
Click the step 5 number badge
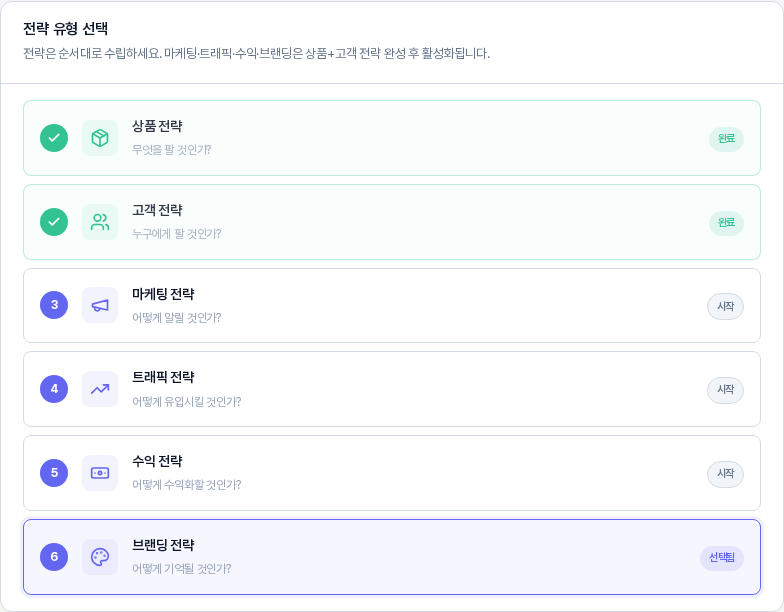pyautogui.click(x=54, y=473)
